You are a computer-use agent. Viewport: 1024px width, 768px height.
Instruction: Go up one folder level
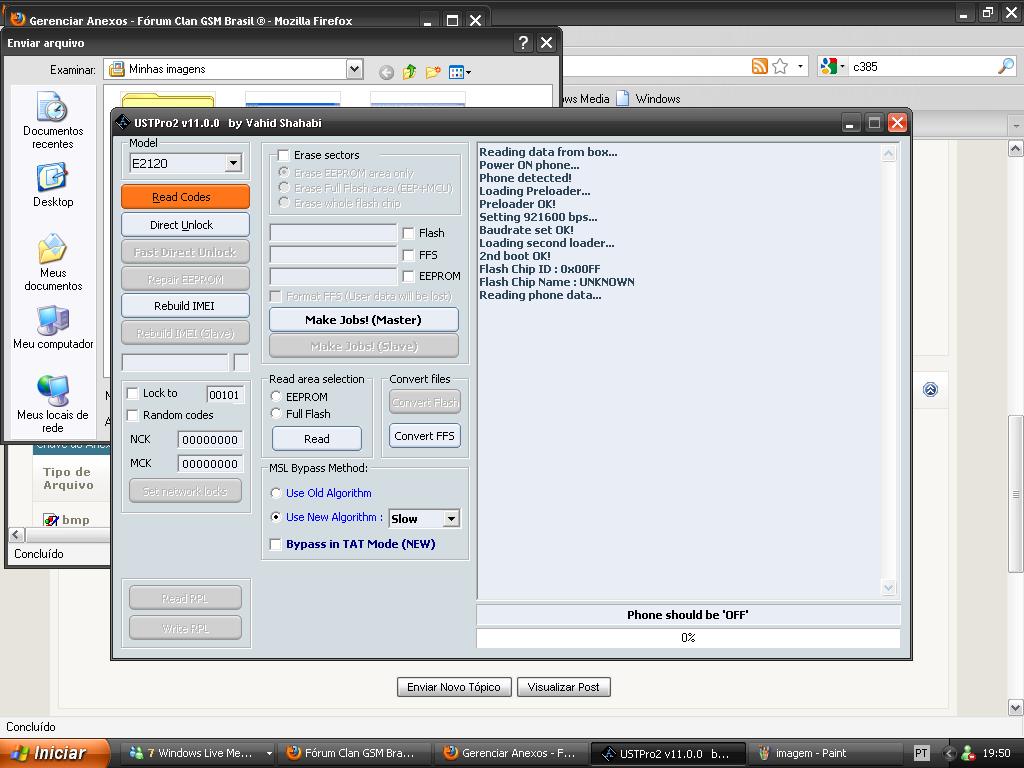tap(409, 71)
